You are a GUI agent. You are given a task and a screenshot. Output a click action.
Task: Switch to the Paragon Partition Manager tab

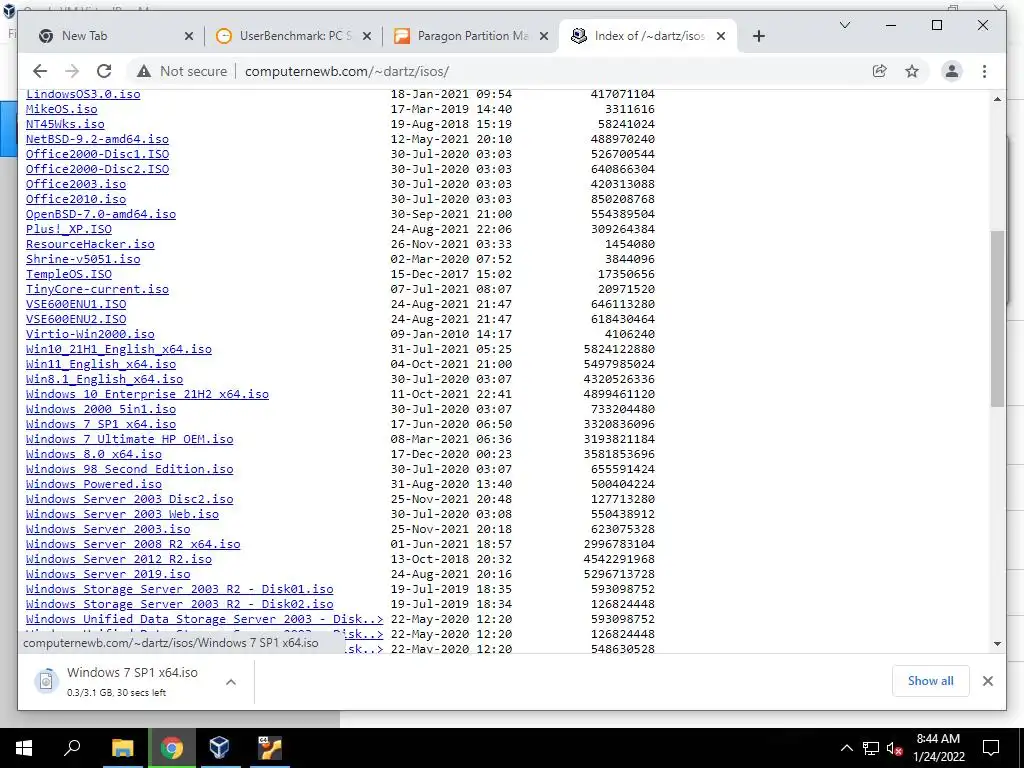[x=470, y=36]
